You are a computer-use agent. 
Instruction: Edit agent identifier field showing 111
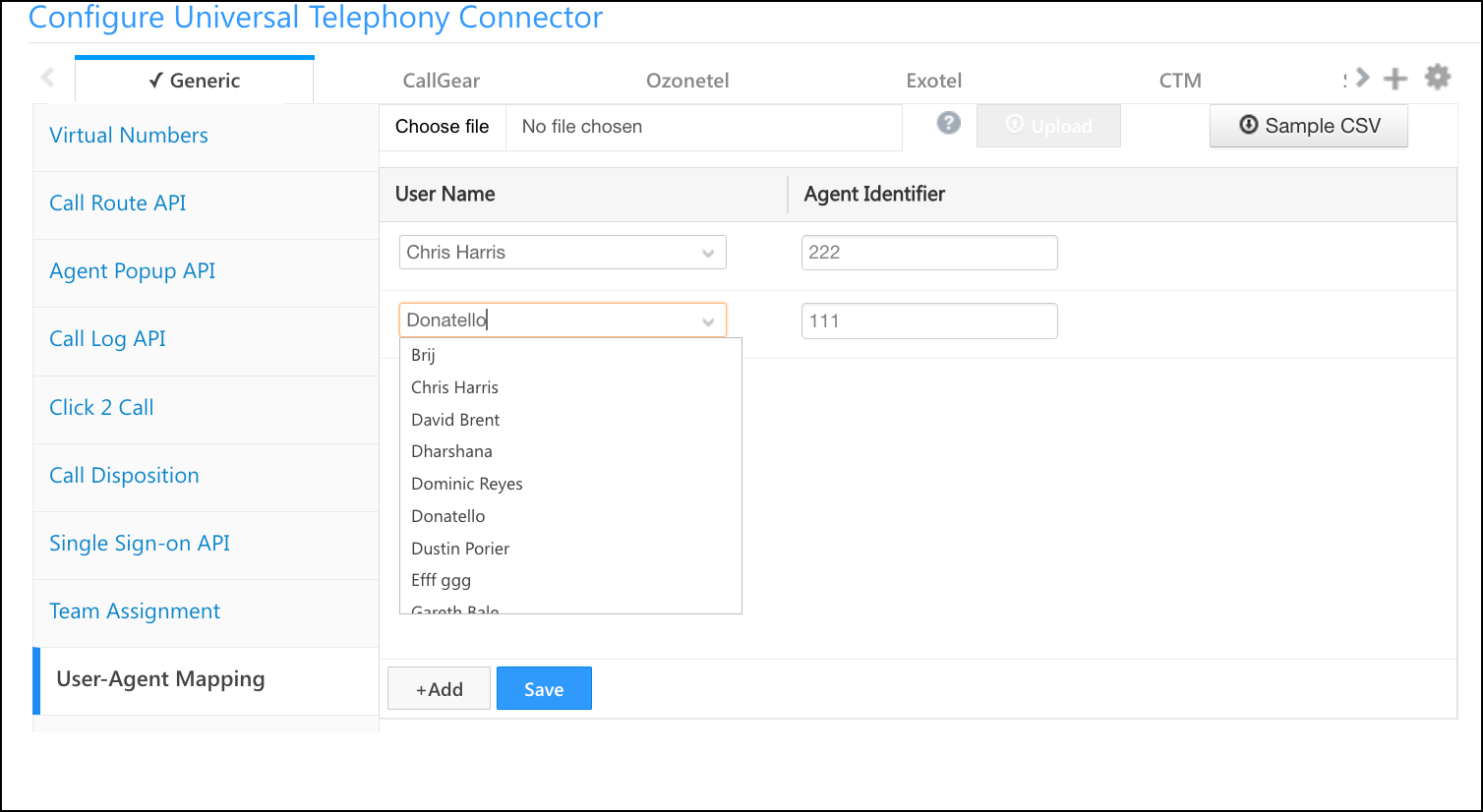tap(929, 321)
